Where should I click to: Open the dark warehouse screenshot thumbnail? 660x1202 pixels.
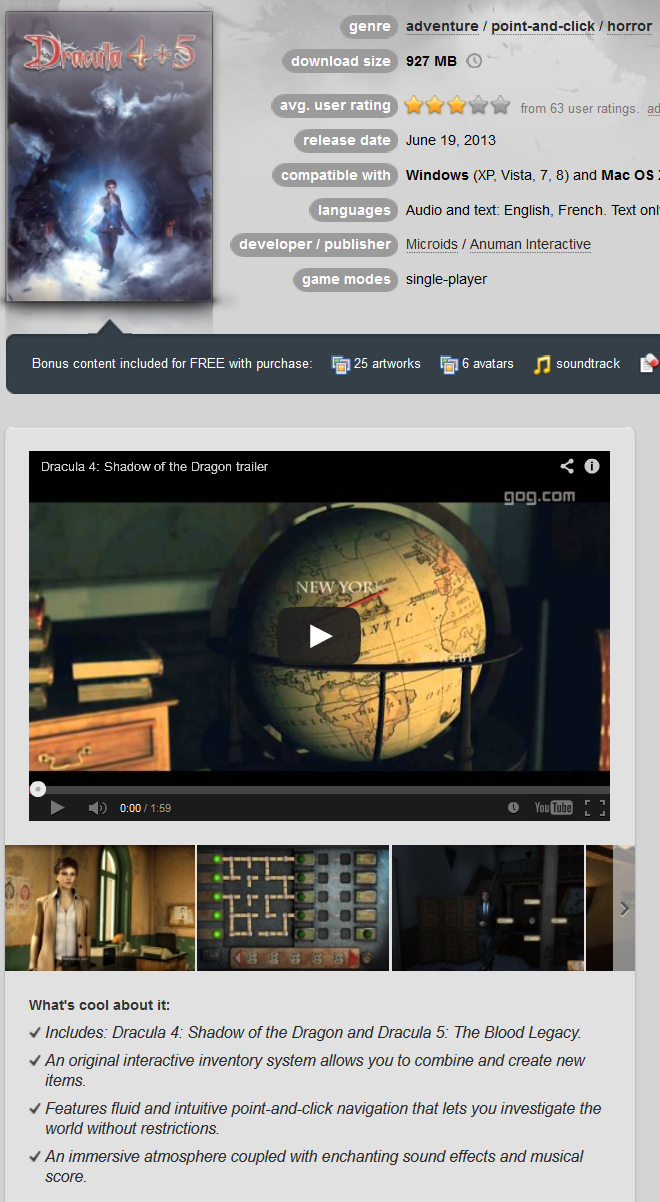click(488, 908)
